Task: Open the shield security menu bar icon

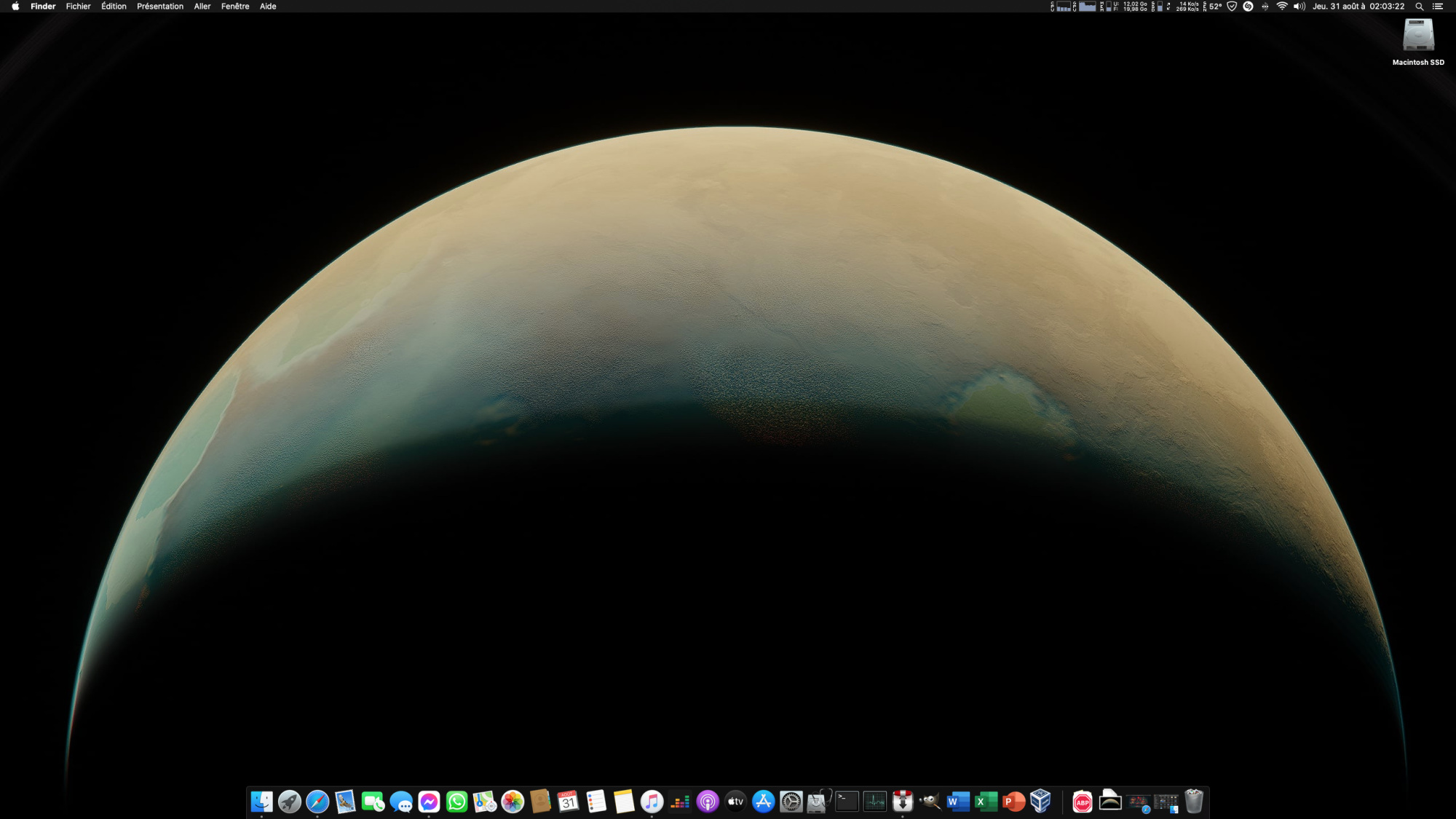Action: pyautogui.click(x=1232, y=6)
